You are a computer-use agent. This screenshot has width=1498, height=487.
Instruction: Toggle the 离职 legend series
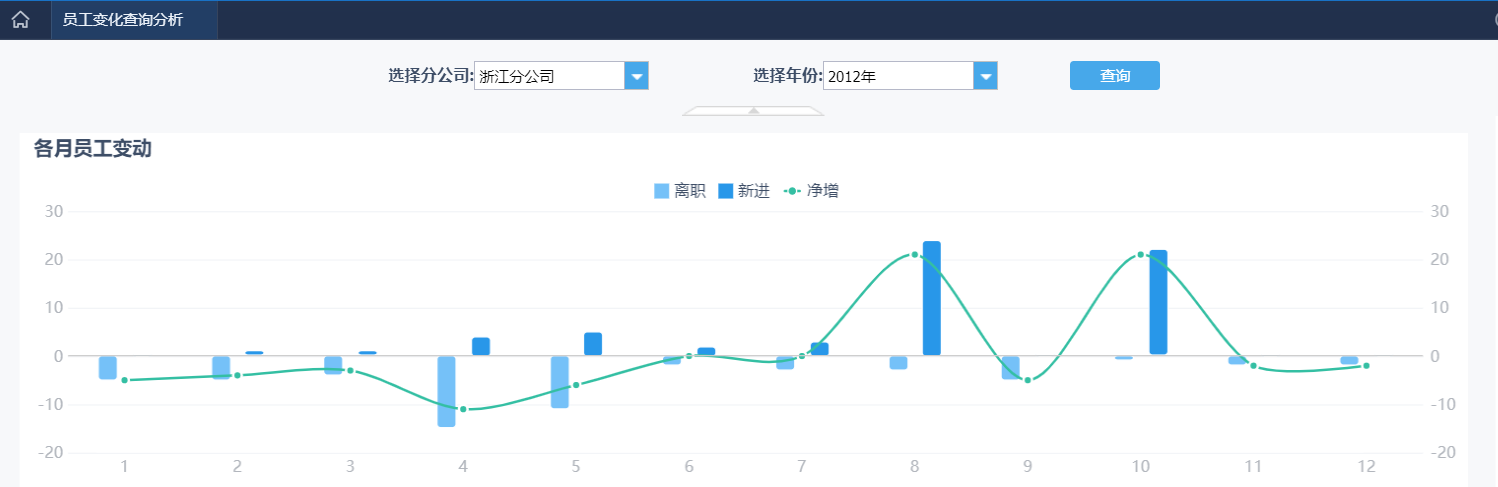point(680,191)
